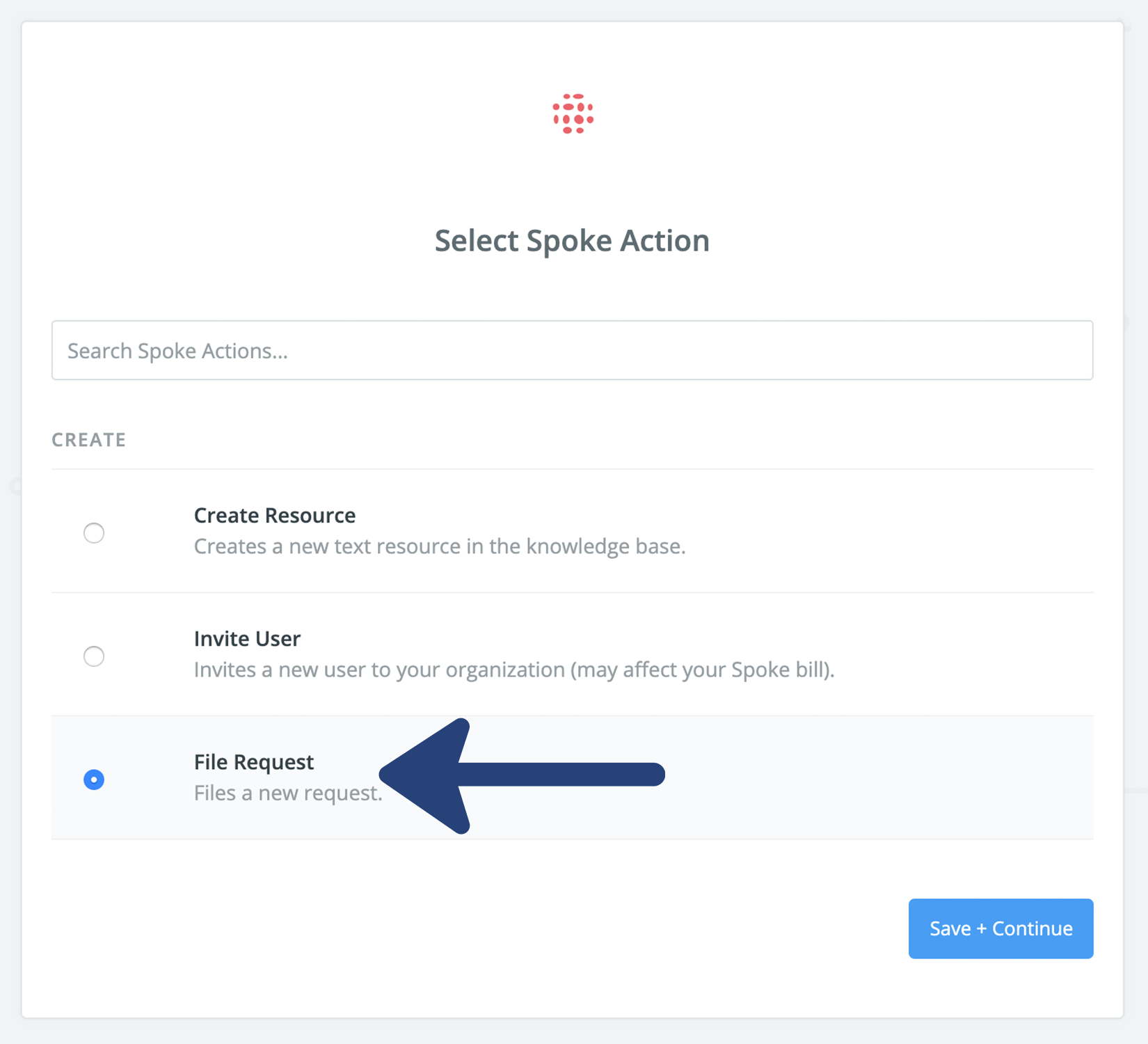Focus the Search Spoke Actions field

(572, 350)
